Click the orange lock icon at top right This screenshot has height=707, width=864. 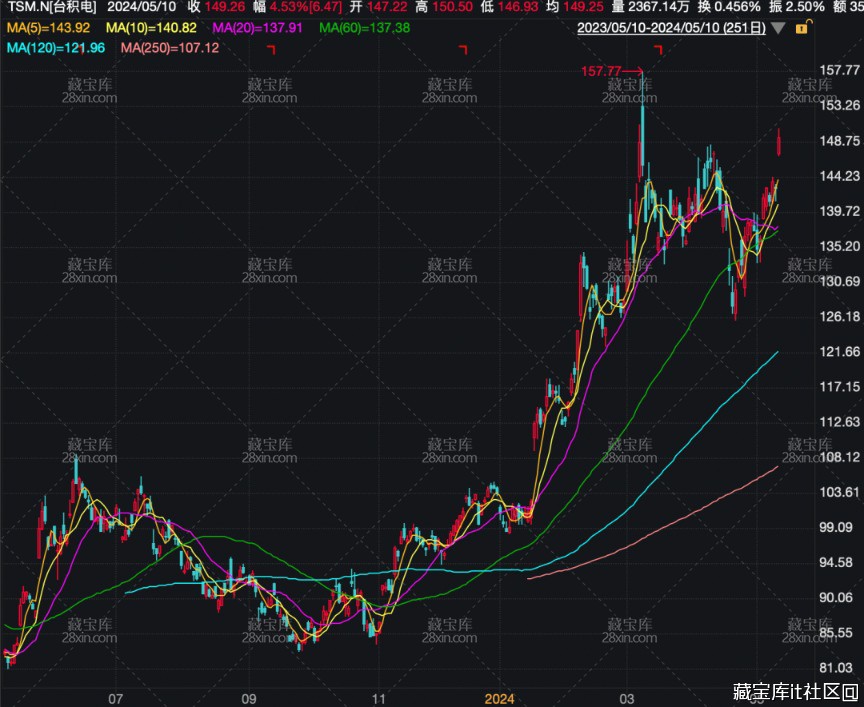pos(801,28)
